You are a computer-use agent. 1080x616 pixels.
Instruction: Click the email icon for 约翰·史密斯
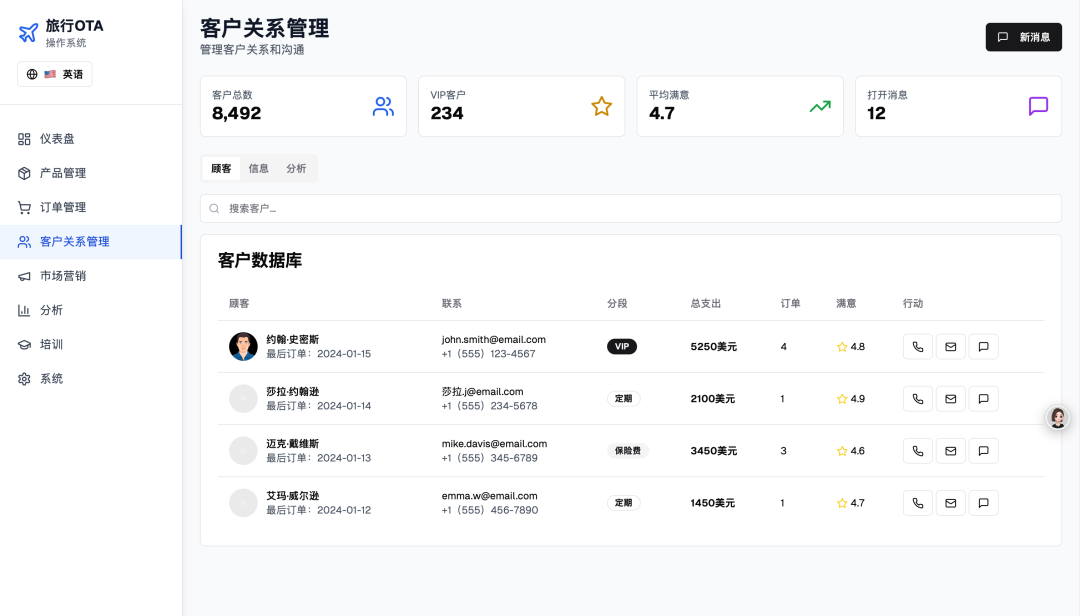pos(950,347)
